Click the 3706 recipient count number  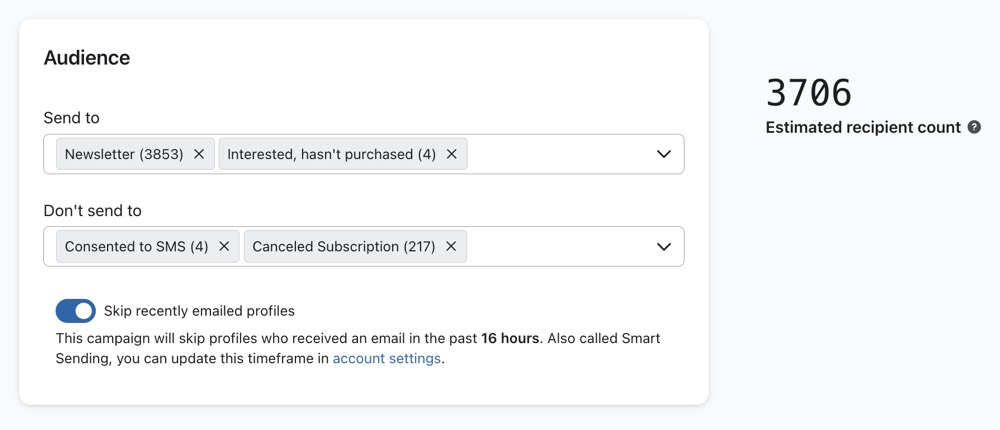tap(809, 93)
